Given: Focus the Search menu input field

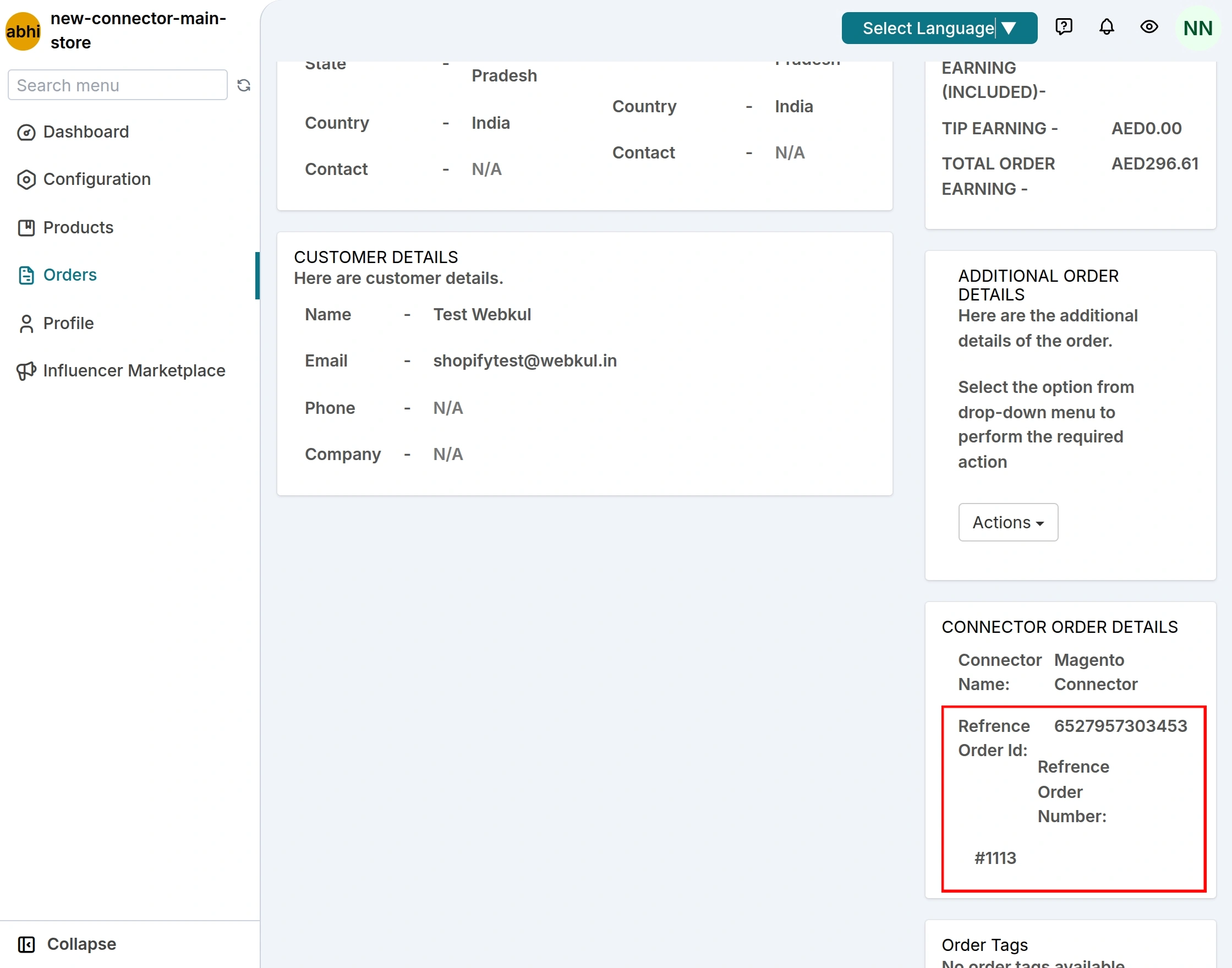Looking at the screenshot, I should [x=117, y=85].
